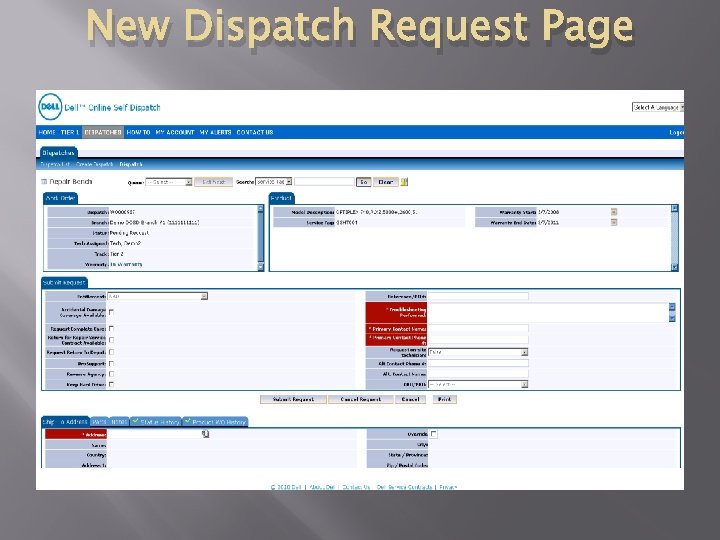Click the Primary Contact Phone input field
Image resolution: width=720 pixels, height=540 pixels.
coord(478,340)
